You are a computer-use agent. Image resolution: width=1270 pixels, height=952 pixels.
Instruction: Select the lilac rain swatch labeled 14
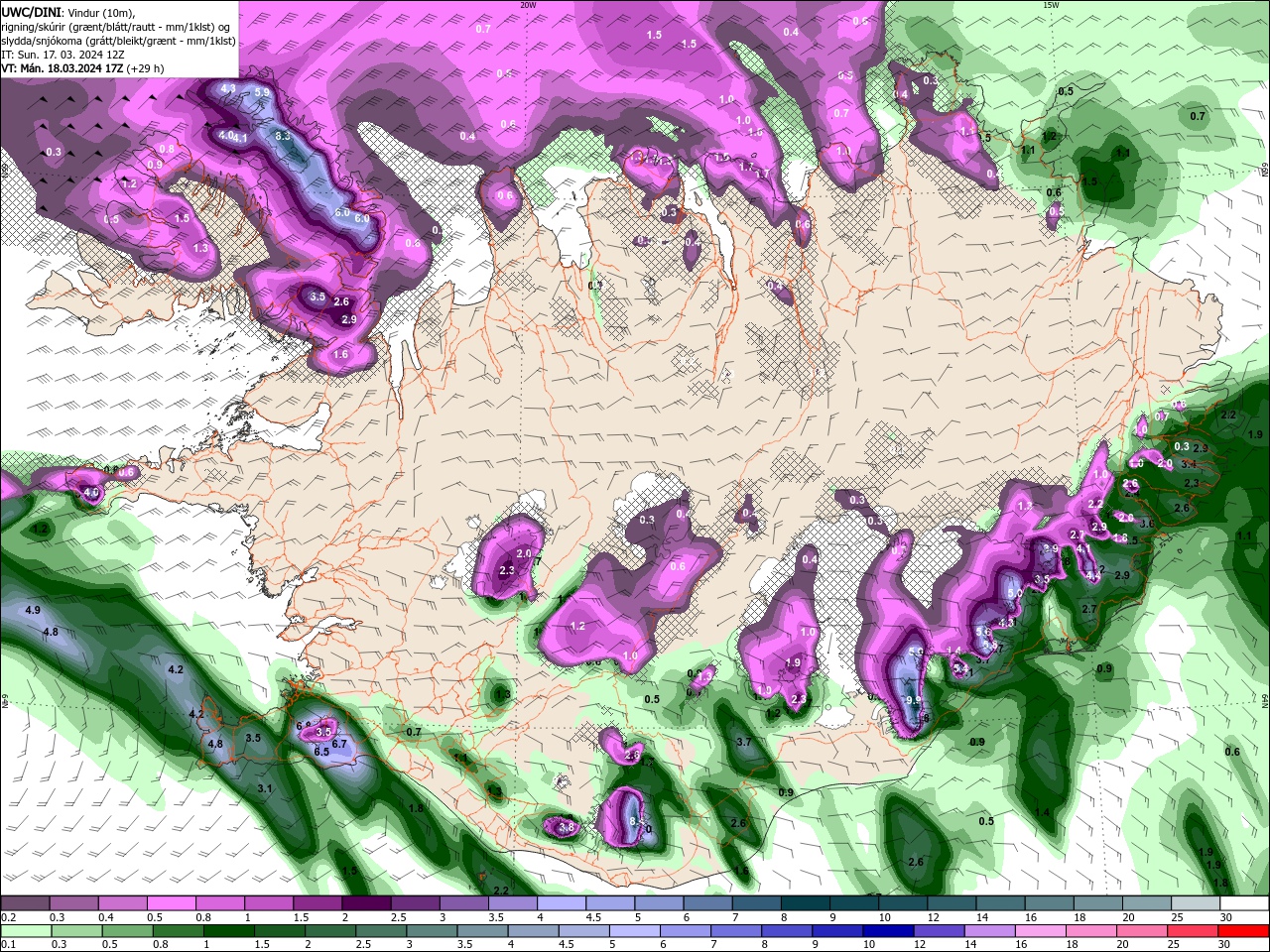(990, 931)
